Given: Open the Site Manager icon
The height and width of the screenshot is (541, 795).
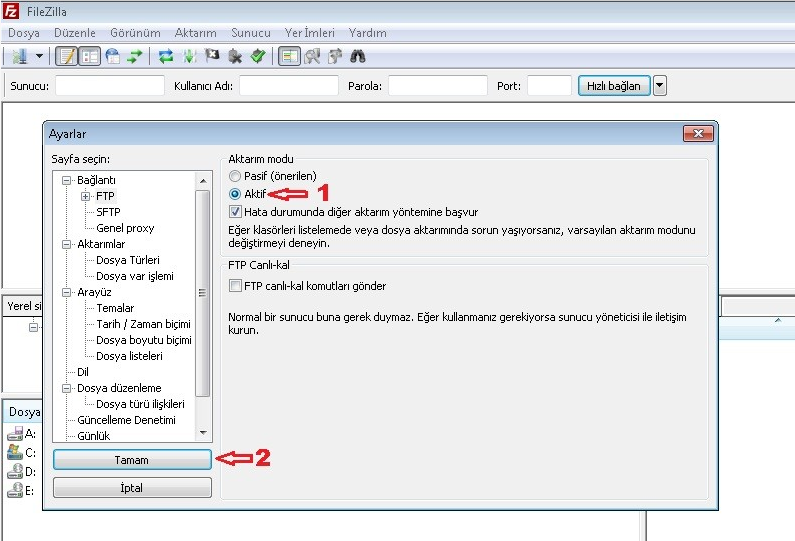Looking at the screenshot, I should (x=19, y=57).
